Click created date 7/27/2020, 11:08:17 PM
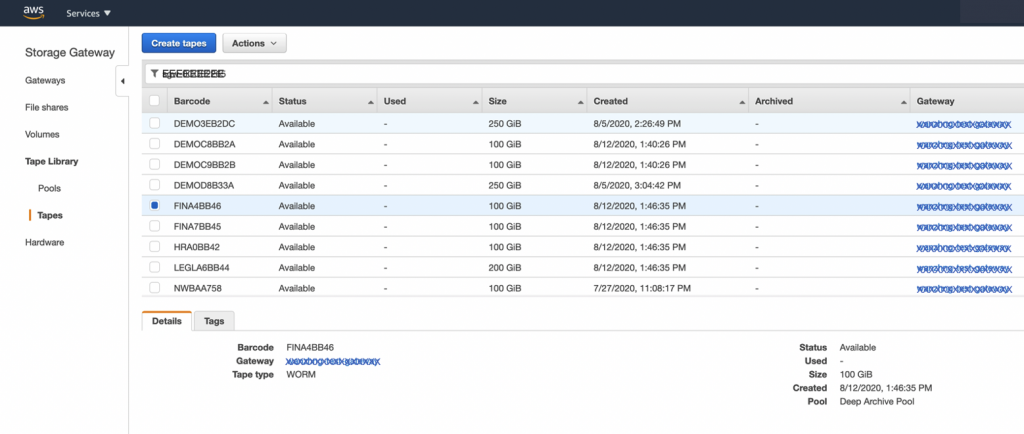1024x434 pixels. [642, 288]
